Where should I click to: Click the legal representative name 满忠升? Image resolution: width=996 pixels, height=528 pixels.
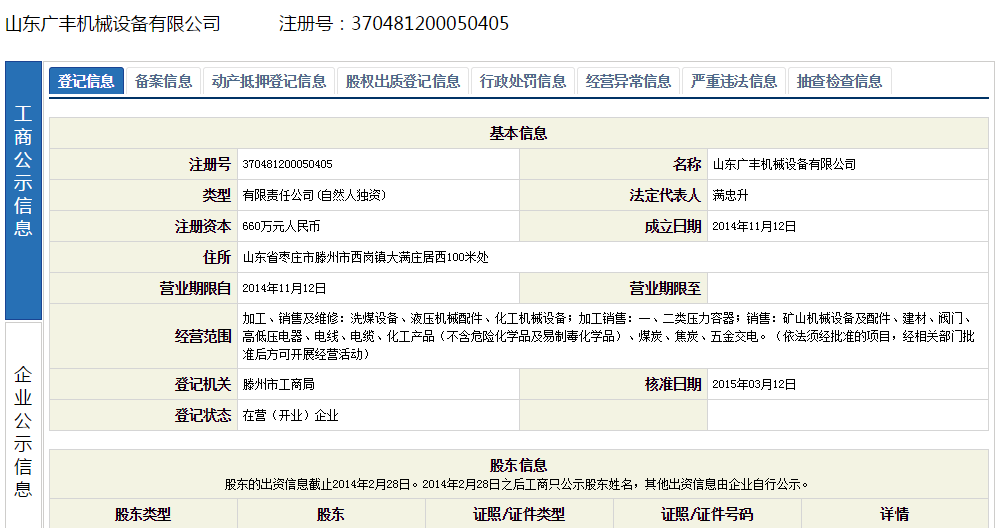coord(732,195)
